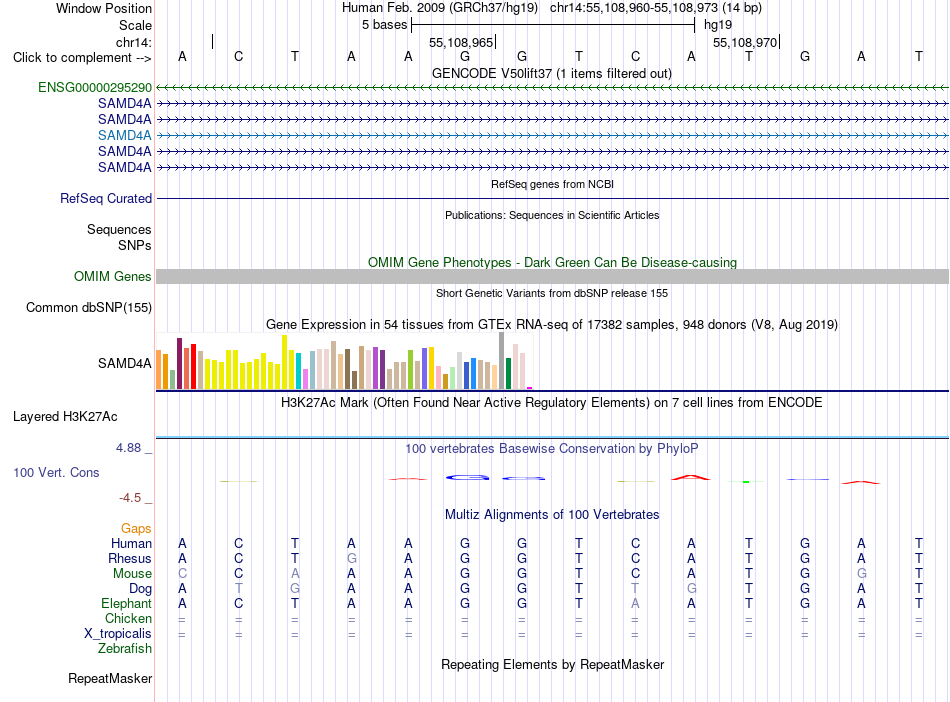The image size is (950, 702).
Task: Click the gray A base in Mouse row
Action: click(x=295, y=574)
